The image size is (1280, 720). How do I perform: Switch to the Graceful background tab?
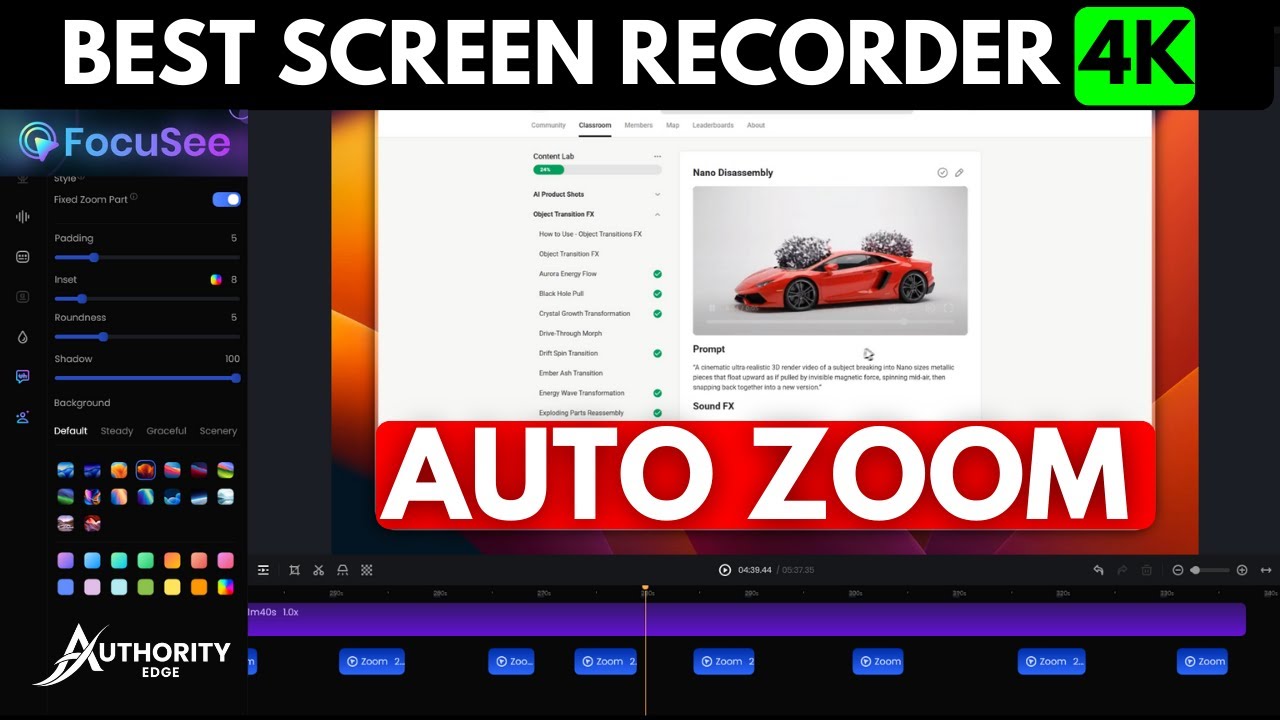point(166,431)
